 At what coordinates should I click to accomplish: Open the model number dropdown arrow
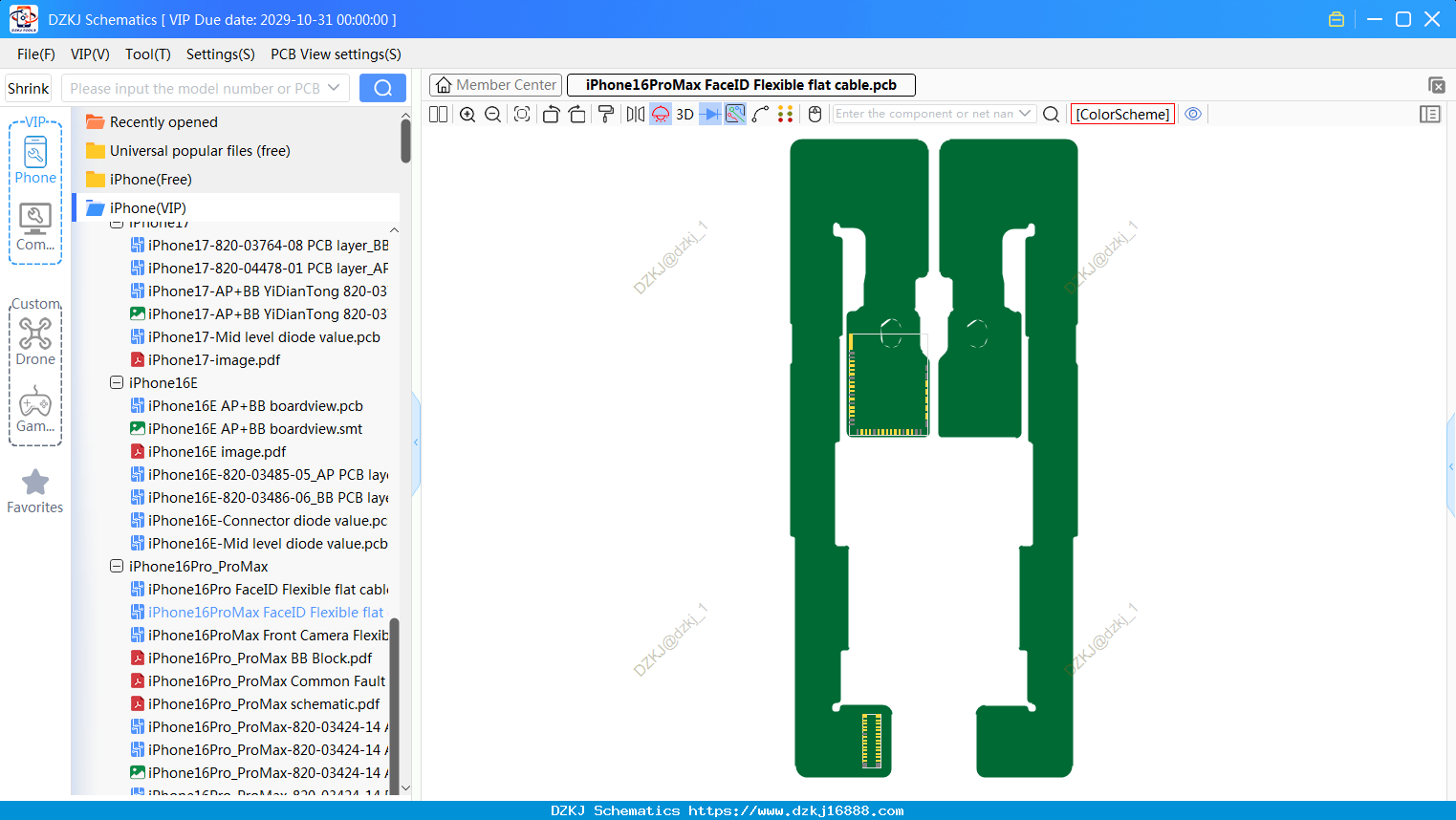tap(335, 88)
